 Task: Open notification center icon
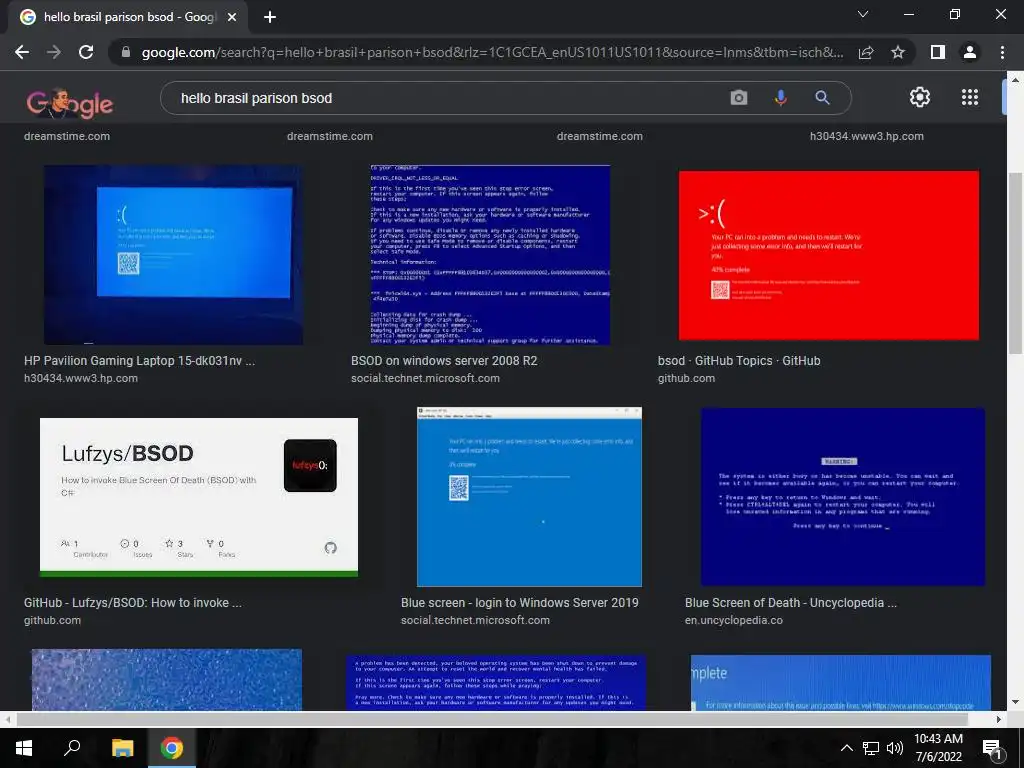pos(992,749)
